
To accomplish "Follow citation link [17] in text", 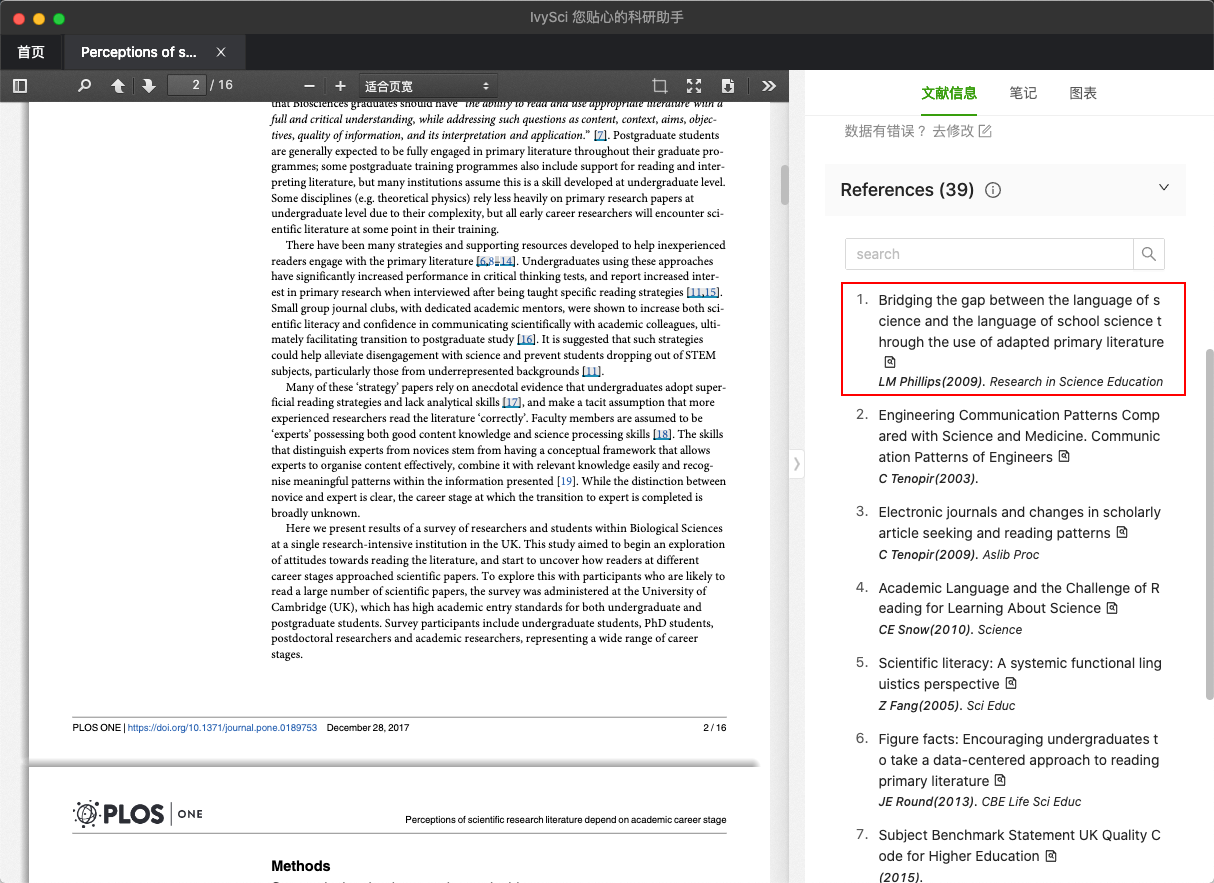I will pos(512,403).
